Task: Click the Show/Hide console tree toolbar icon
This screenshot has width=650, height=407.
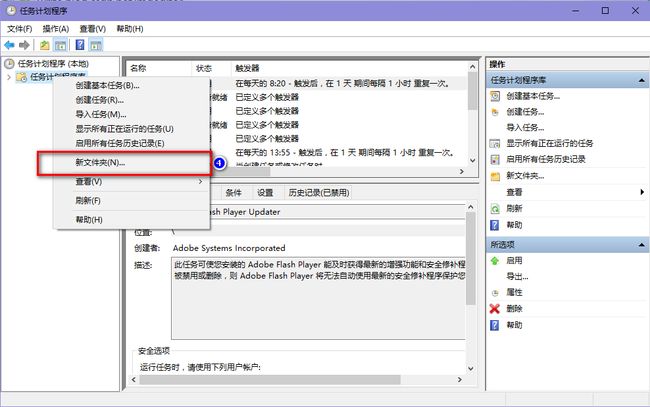Action: tap(61, 45)
